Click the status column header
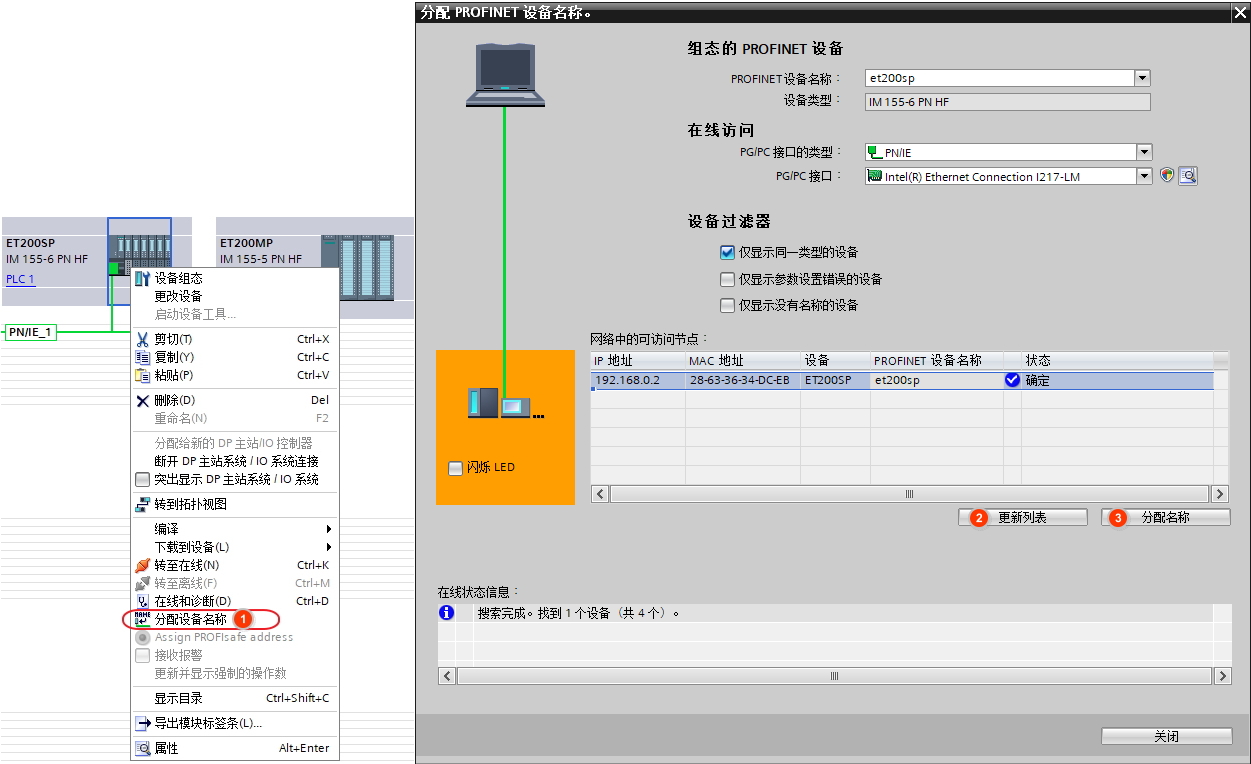The width and height of the screenshot is (1251, 764). point(1117,360)
